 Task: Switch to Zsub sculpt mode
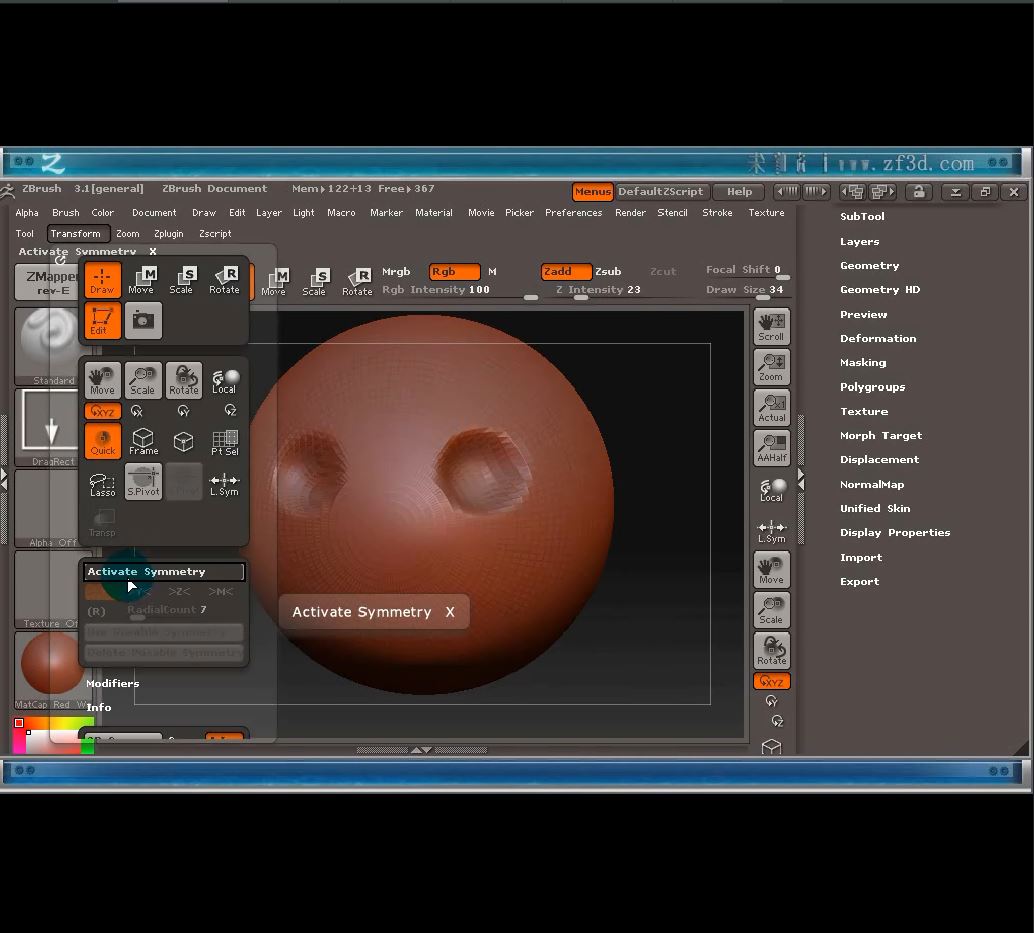[608, 272]
